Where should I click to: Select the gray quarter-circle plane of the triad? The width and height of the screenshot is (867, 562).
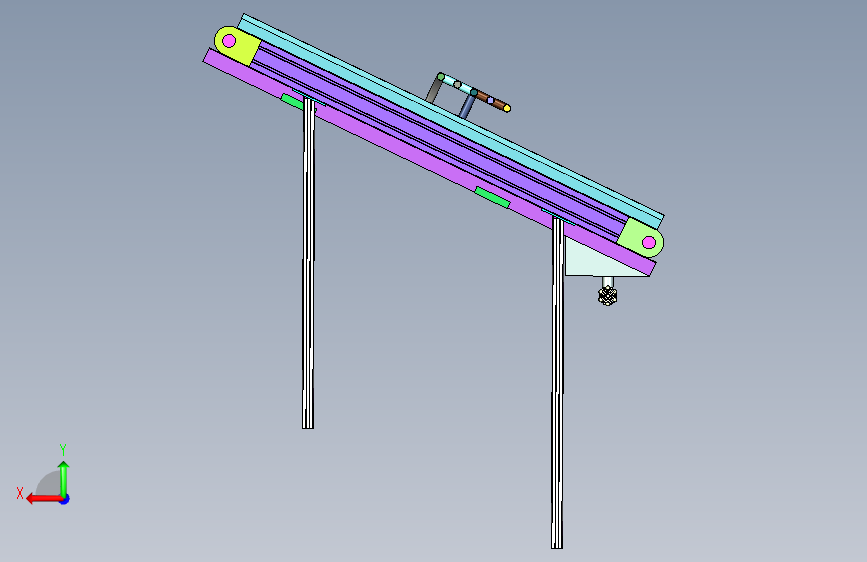49,483
